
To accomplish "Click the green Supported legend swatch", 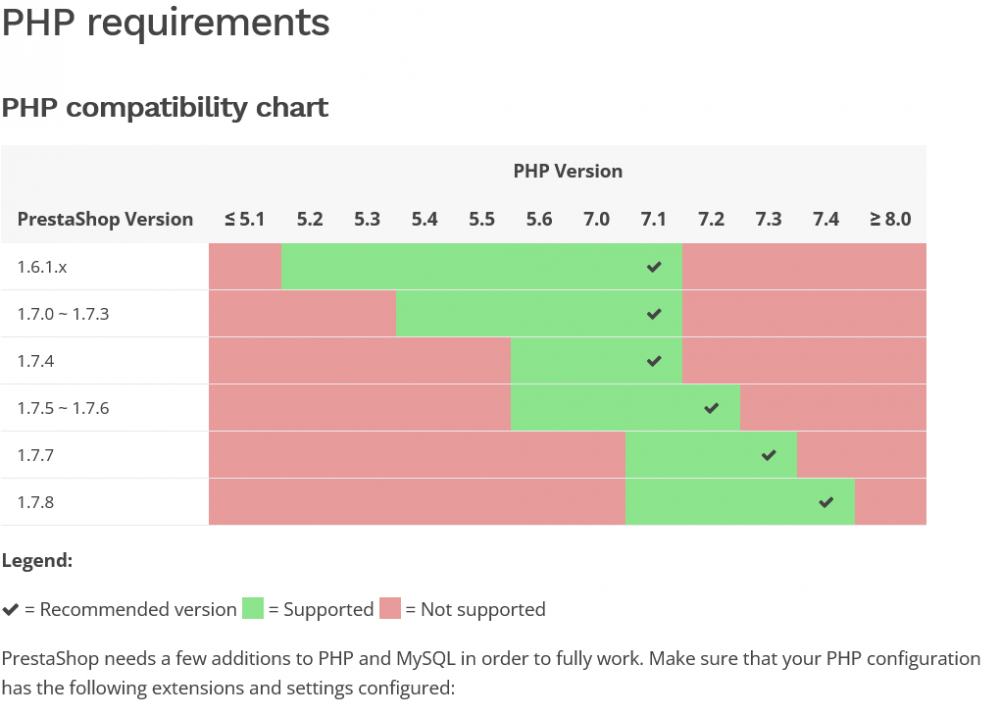I will point(253,608).
